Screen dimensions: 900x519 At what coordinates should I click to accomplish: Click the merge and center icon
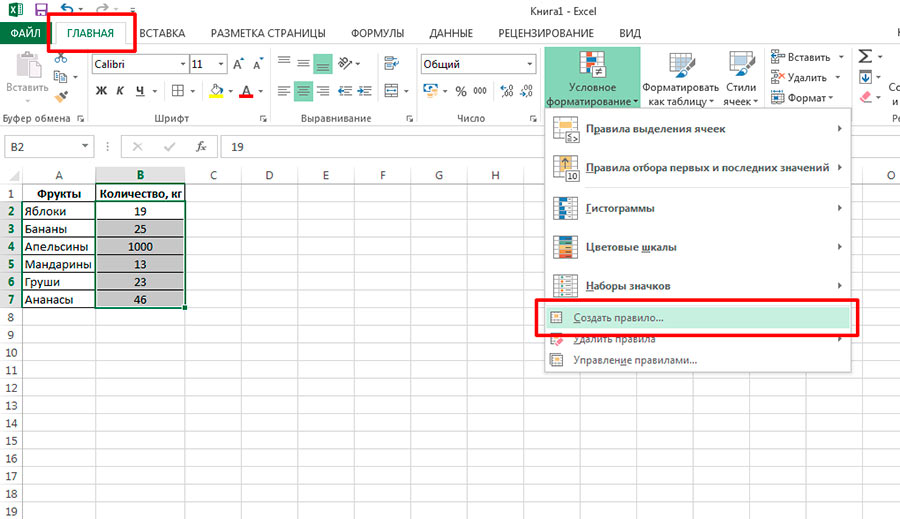(x=391, y=91)
